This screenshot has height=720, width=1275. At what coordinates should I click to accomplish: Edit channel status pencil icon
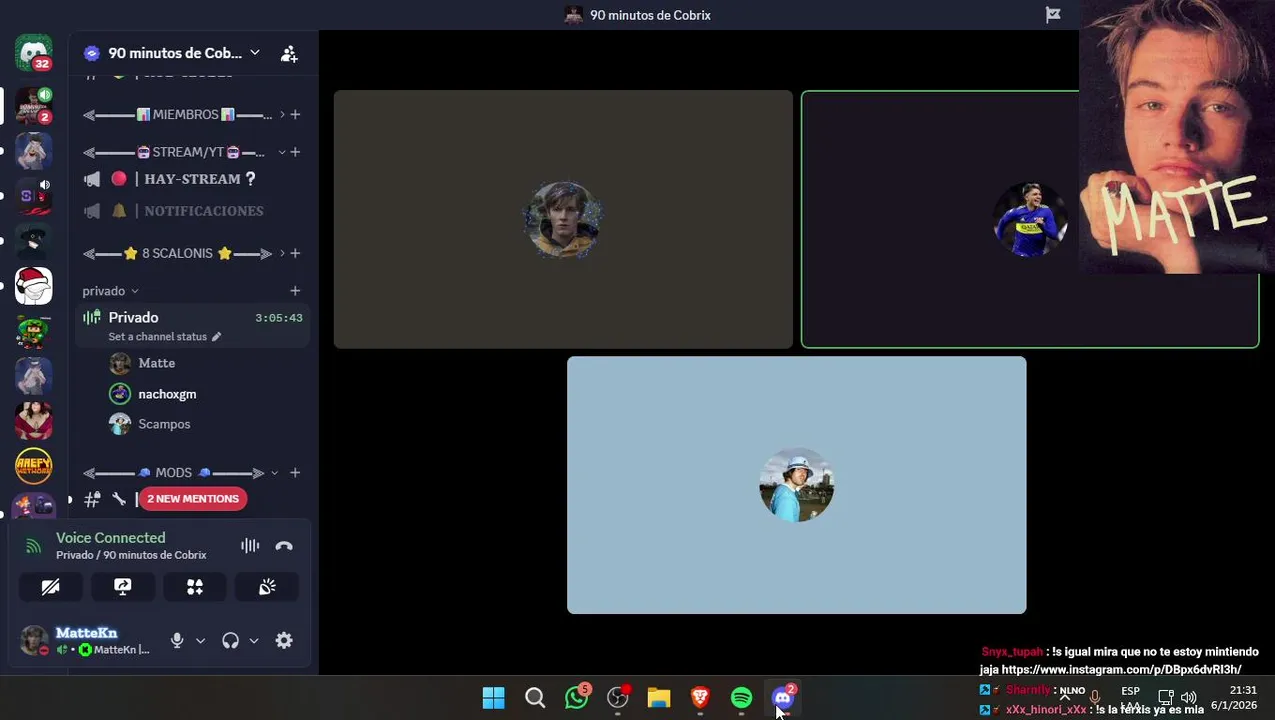pyautogui.click(x=216, y=337)
